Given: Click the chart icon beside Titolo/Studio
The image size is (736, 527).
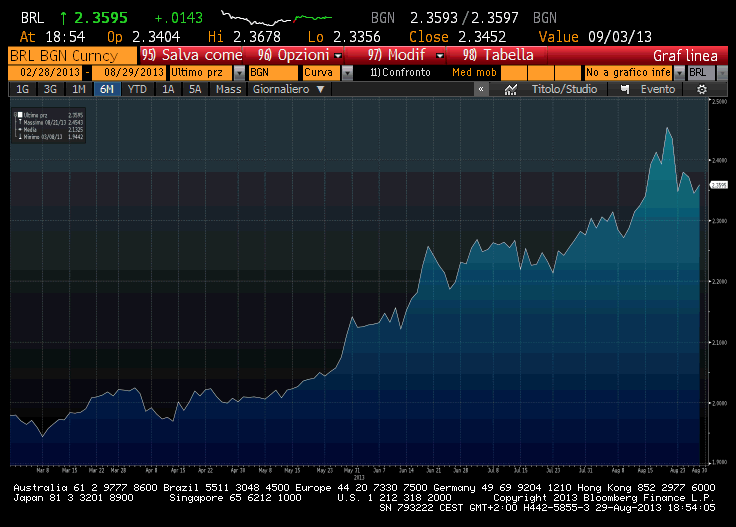Looking at the screenshot, I should (x=511, y=89).
